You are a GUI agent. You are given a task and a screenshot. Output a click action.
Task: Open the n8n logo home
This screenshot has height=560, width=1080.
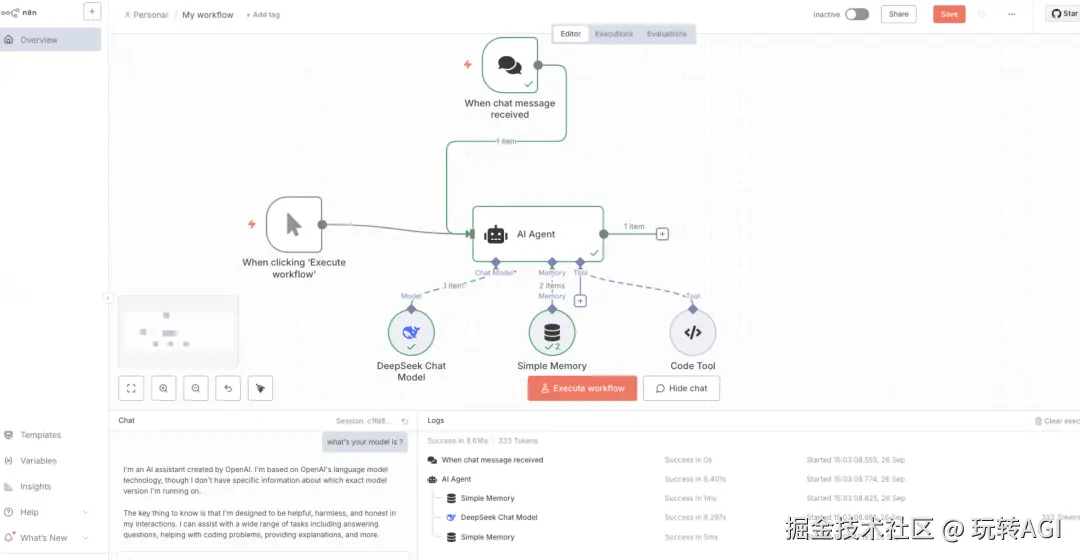point(19,12)
